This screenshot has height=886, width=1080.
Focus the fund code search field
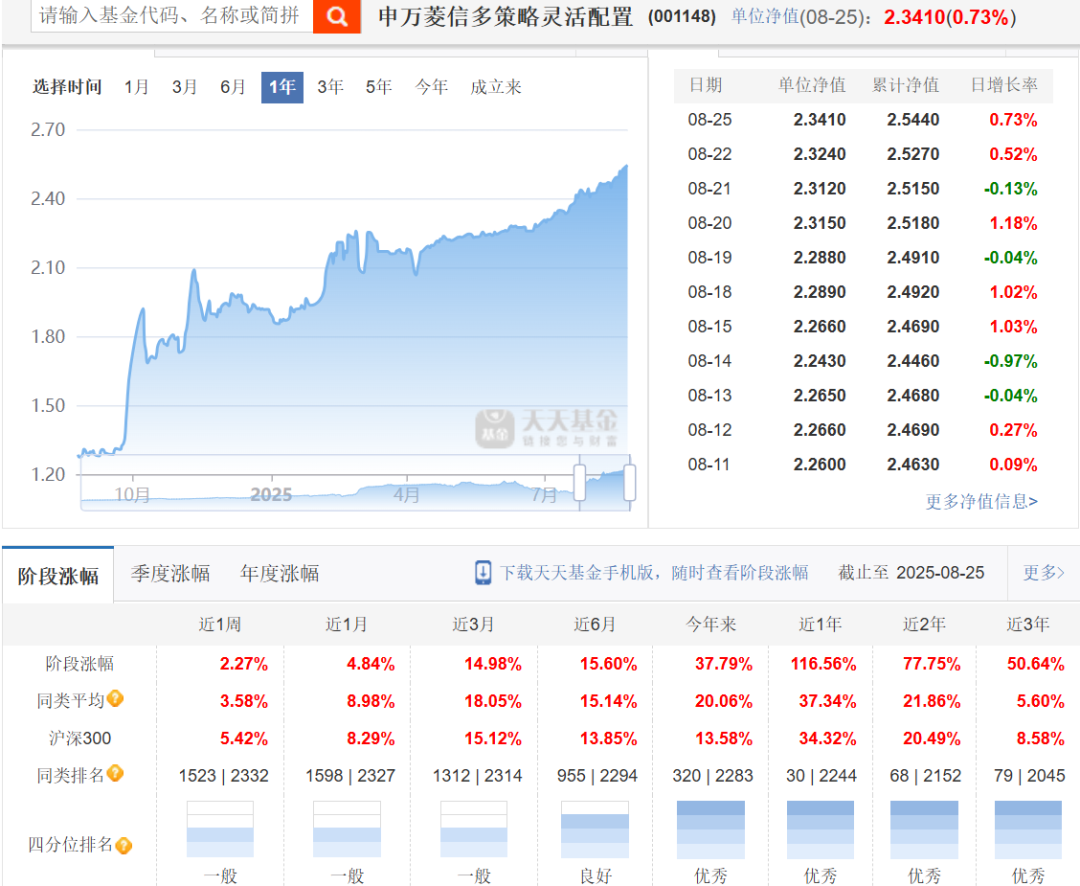172,15
